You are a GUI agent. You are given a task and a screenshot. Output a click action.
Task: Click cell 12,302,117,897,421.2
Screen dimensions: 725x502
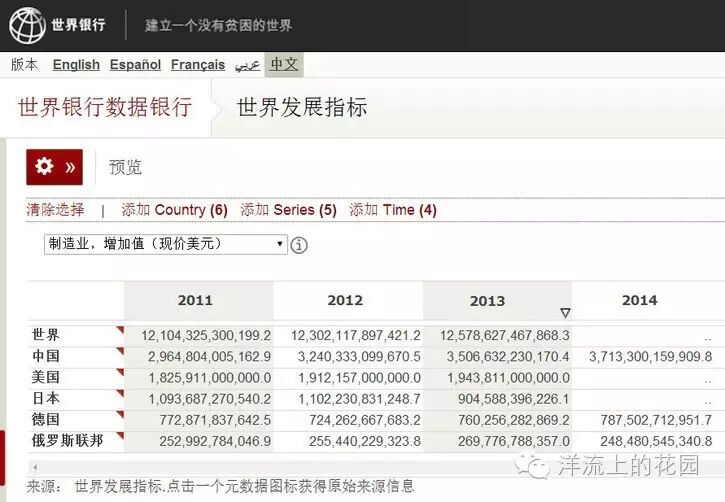[x=356, y=336]
